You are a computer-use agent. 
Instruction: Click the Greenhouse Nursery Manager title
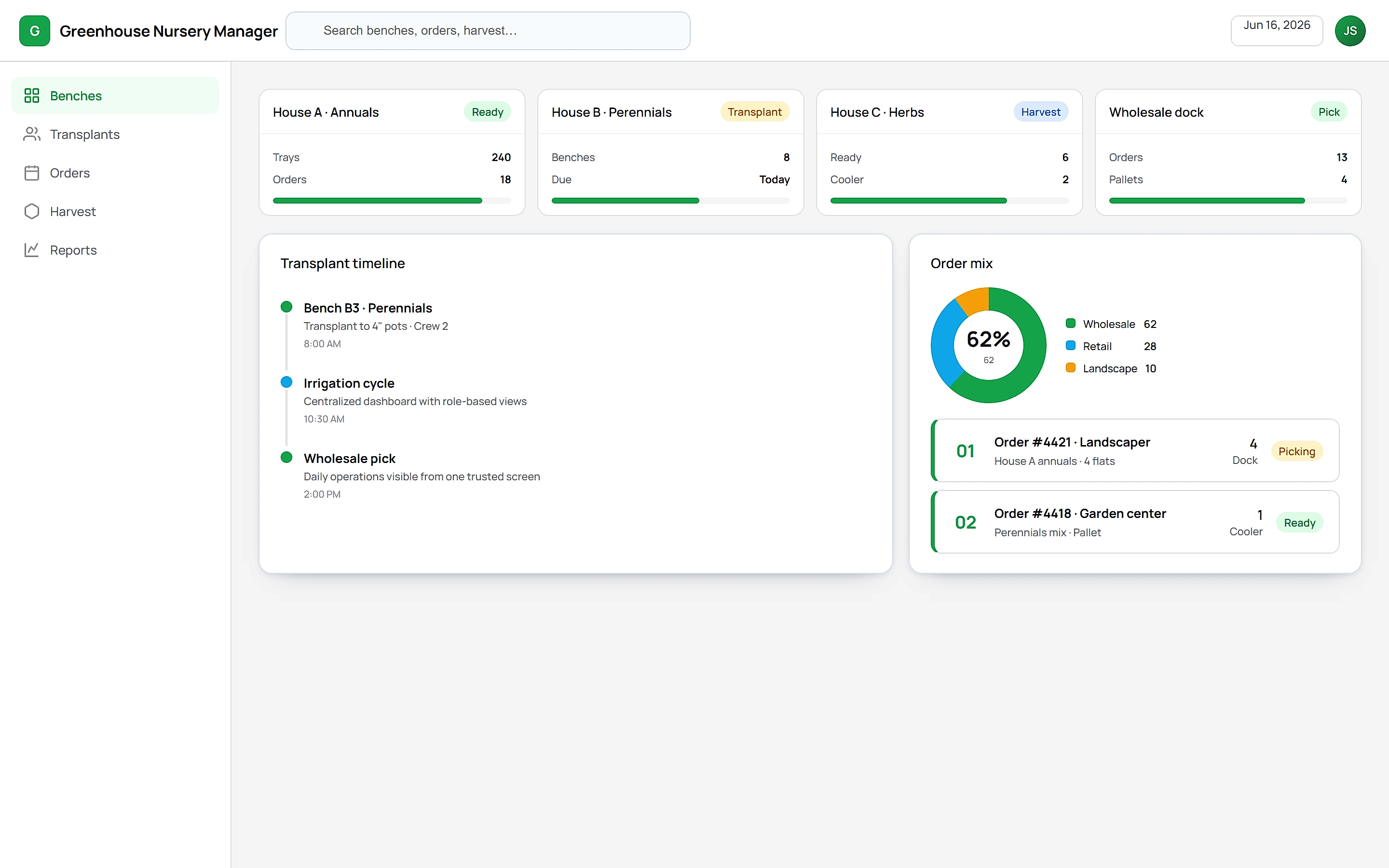point(168,31)
